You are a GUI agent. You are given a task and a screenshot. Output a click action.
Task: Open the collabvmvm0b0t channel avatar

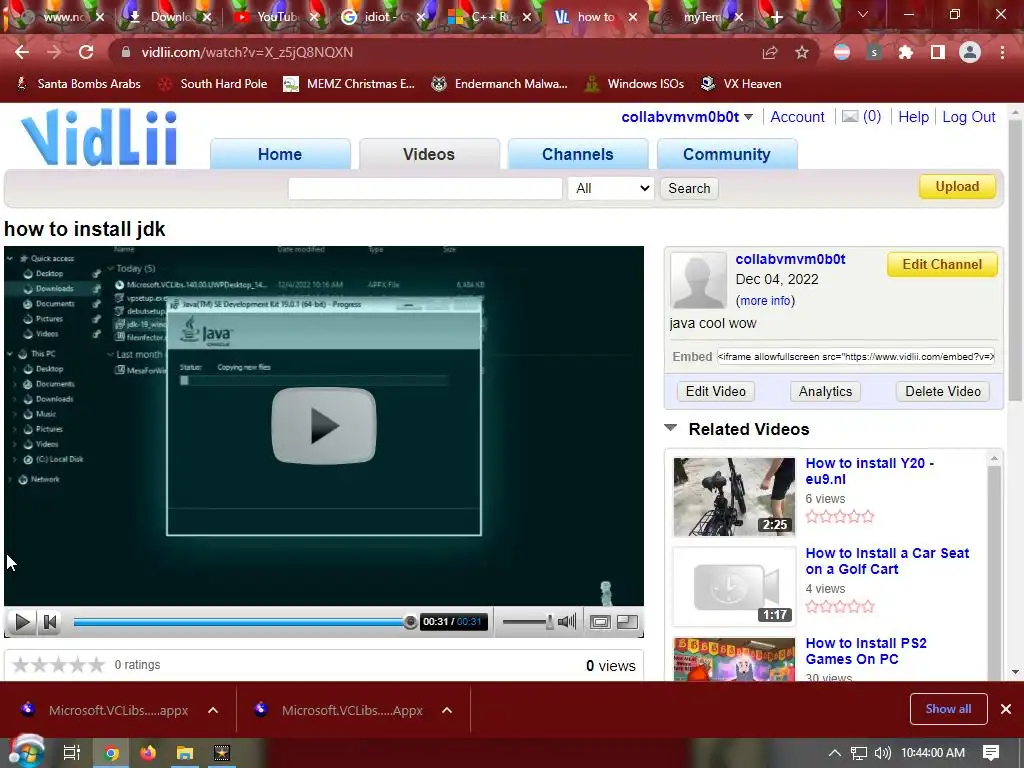[x=698, y=281]
